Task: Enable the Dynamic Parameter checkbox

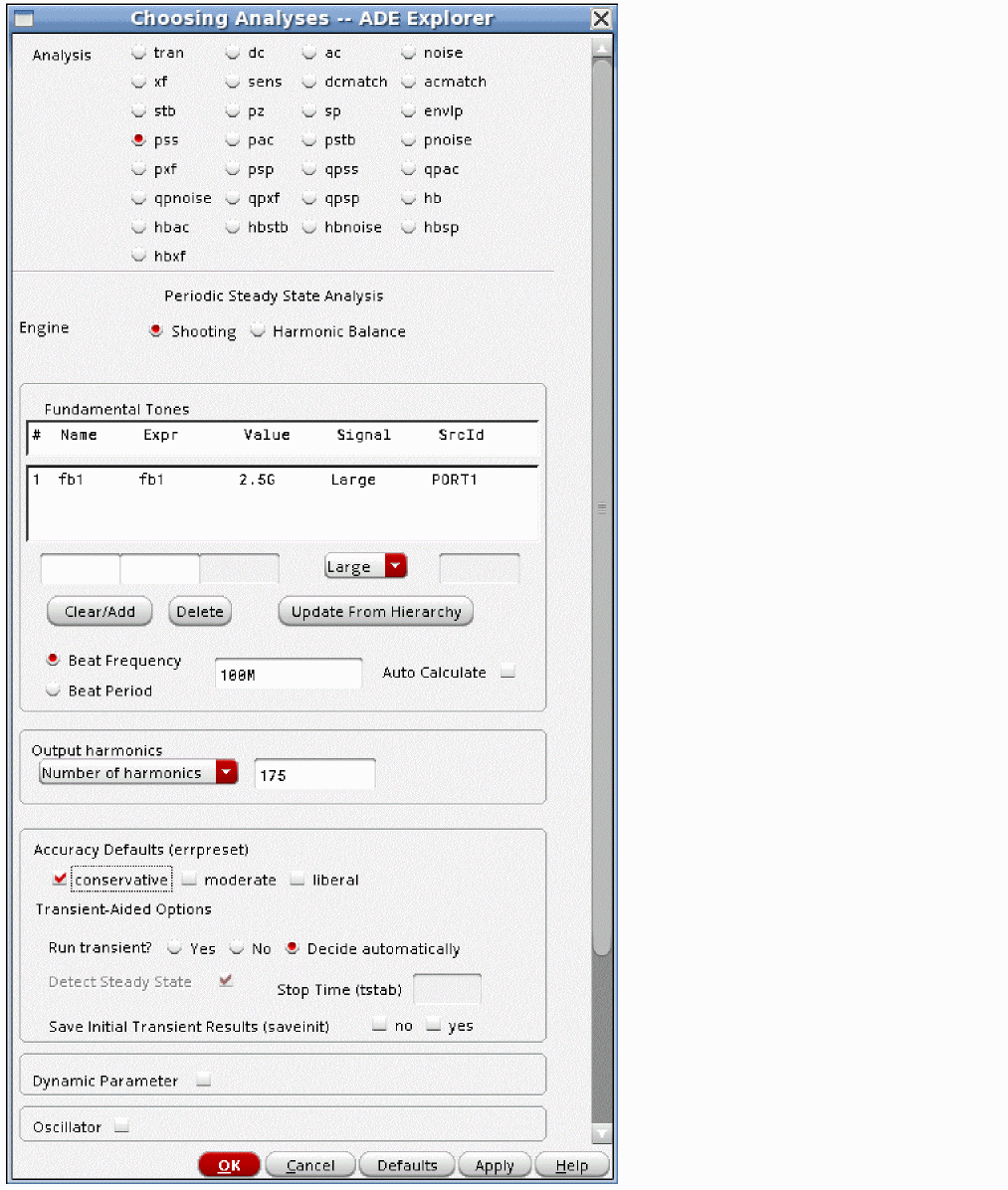Action: [204, 1081]
